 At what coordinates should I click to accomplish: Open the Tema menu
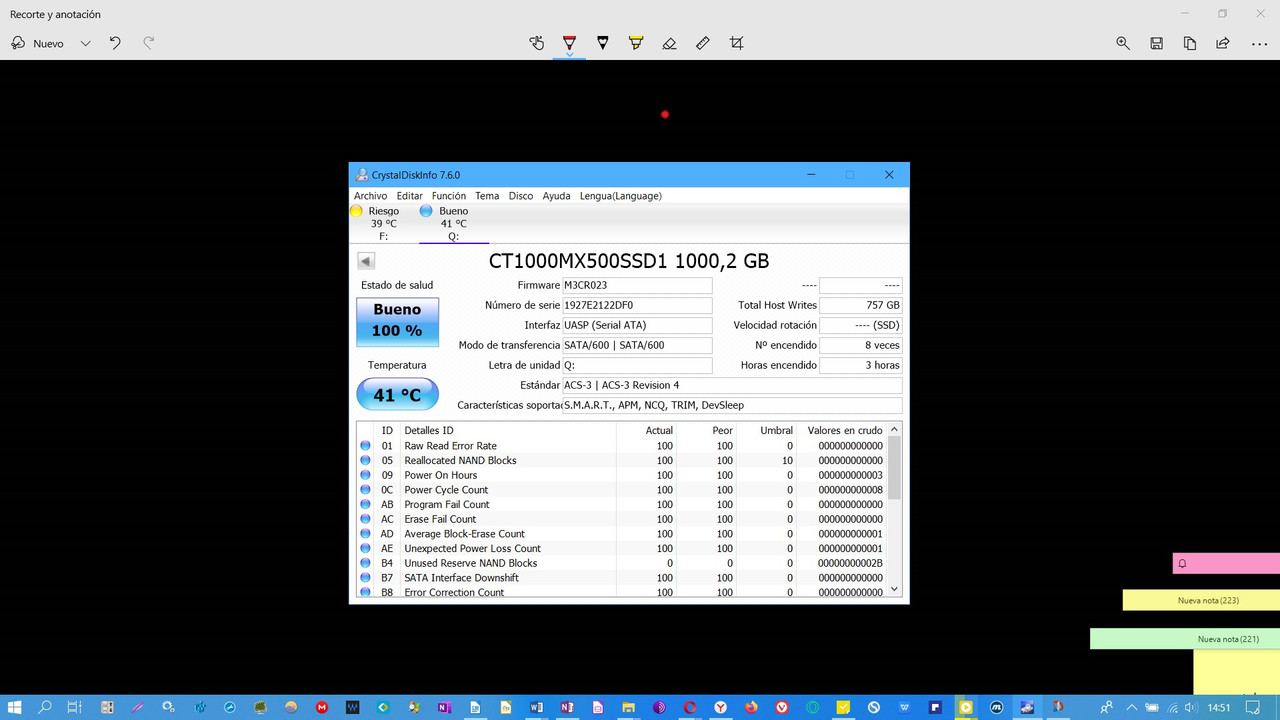tap(487, 196)
